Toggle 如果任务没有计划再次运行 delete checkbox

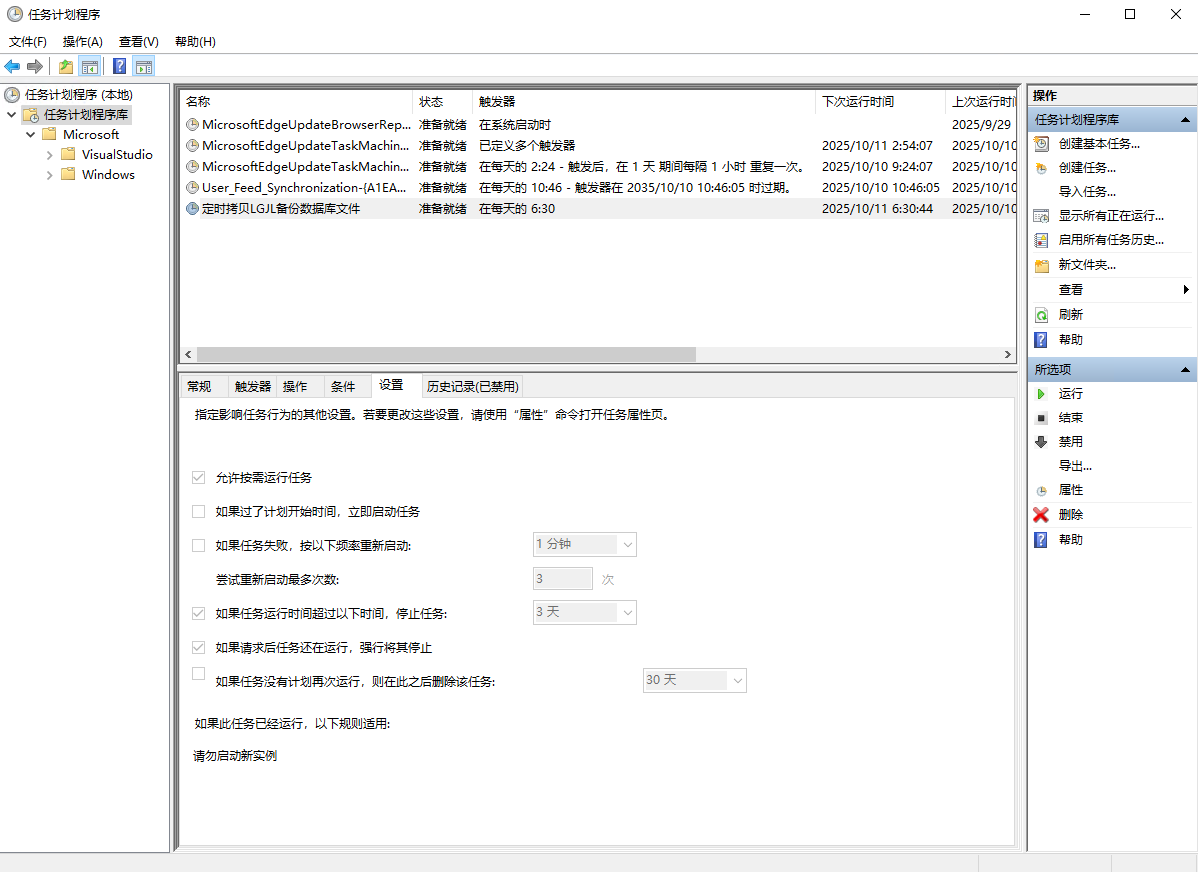coord(199,673)
